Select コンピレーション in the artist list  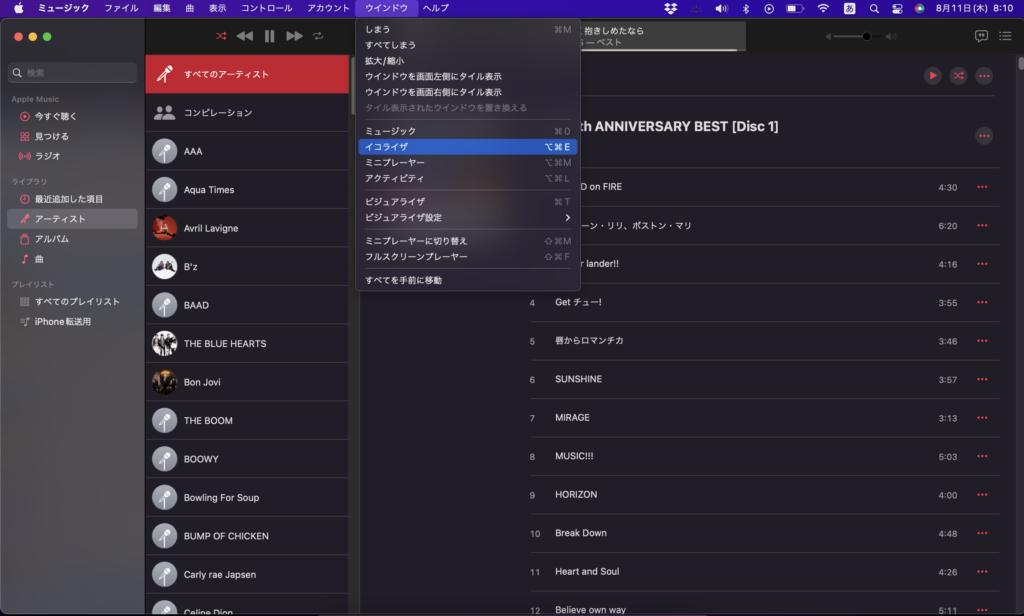[x=247, y=112]
